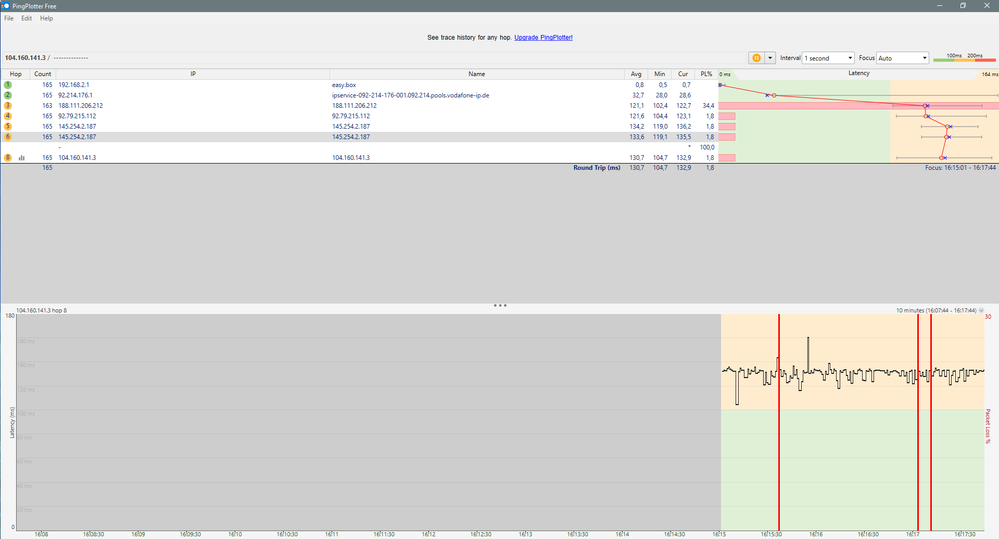Click the 100ms/200ms latency color legend bar
The image size is (999, 539).
coord(964,58)
